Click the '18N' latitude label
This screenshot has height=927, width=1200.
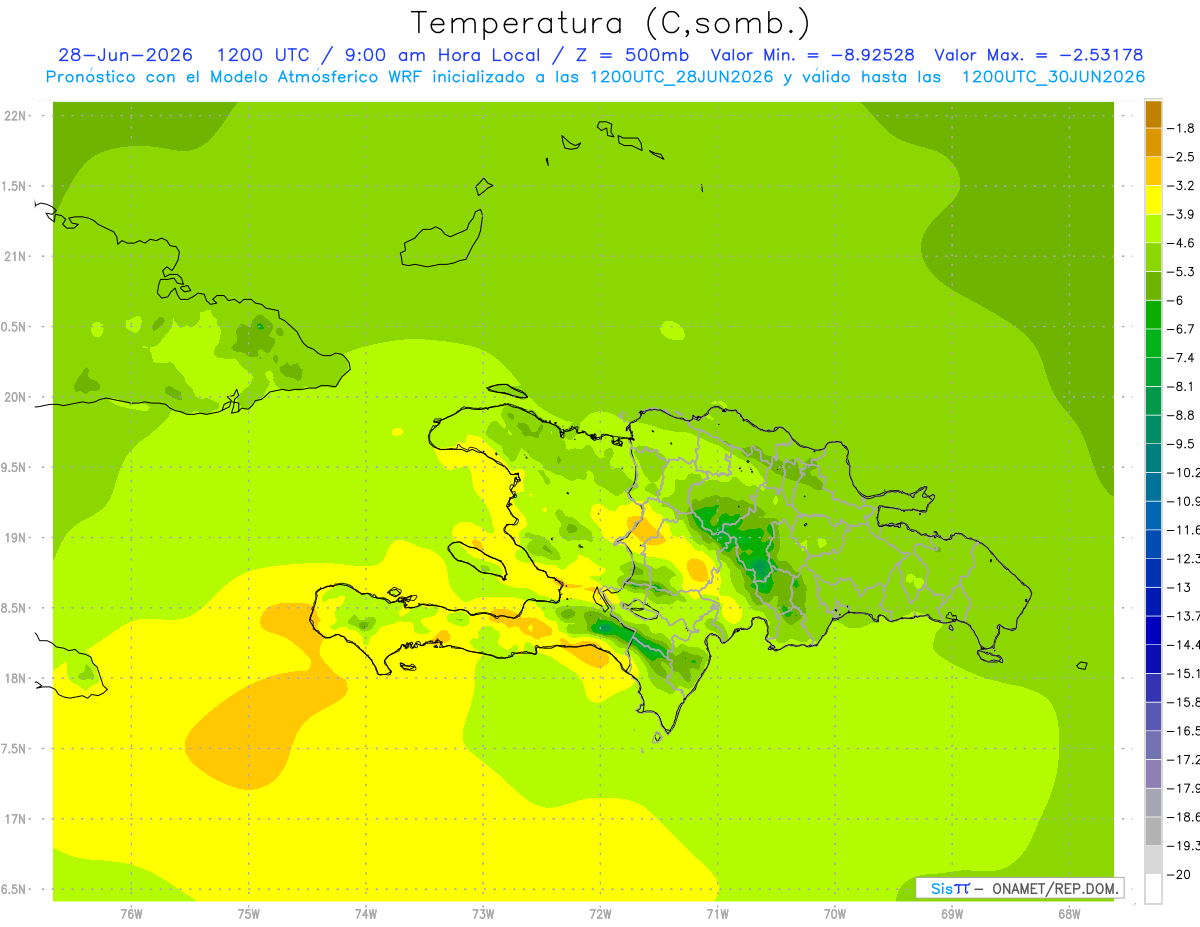15,678
